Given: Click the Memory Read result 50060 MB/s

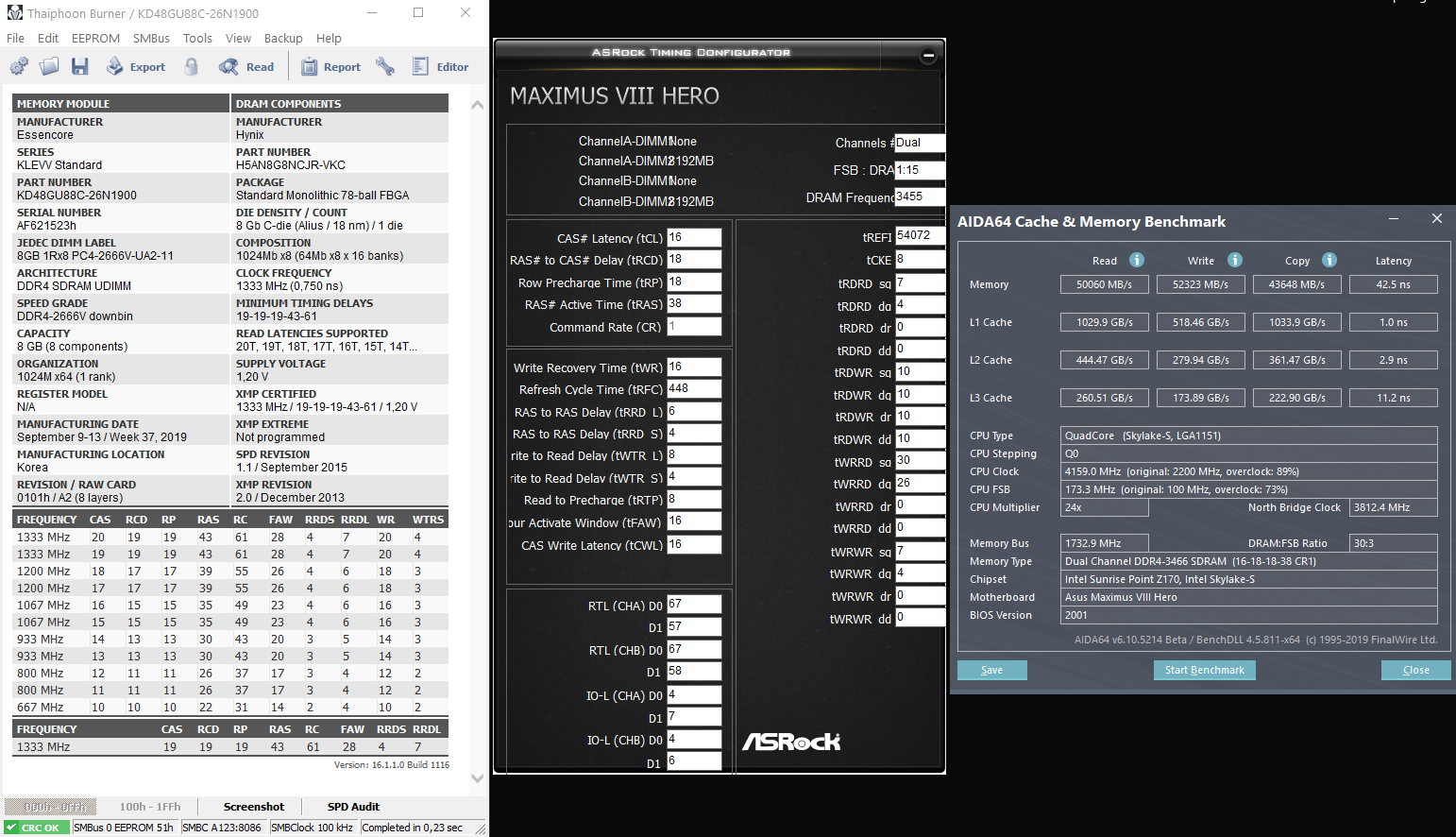Looking at the screenshot, I should 1105,284.
